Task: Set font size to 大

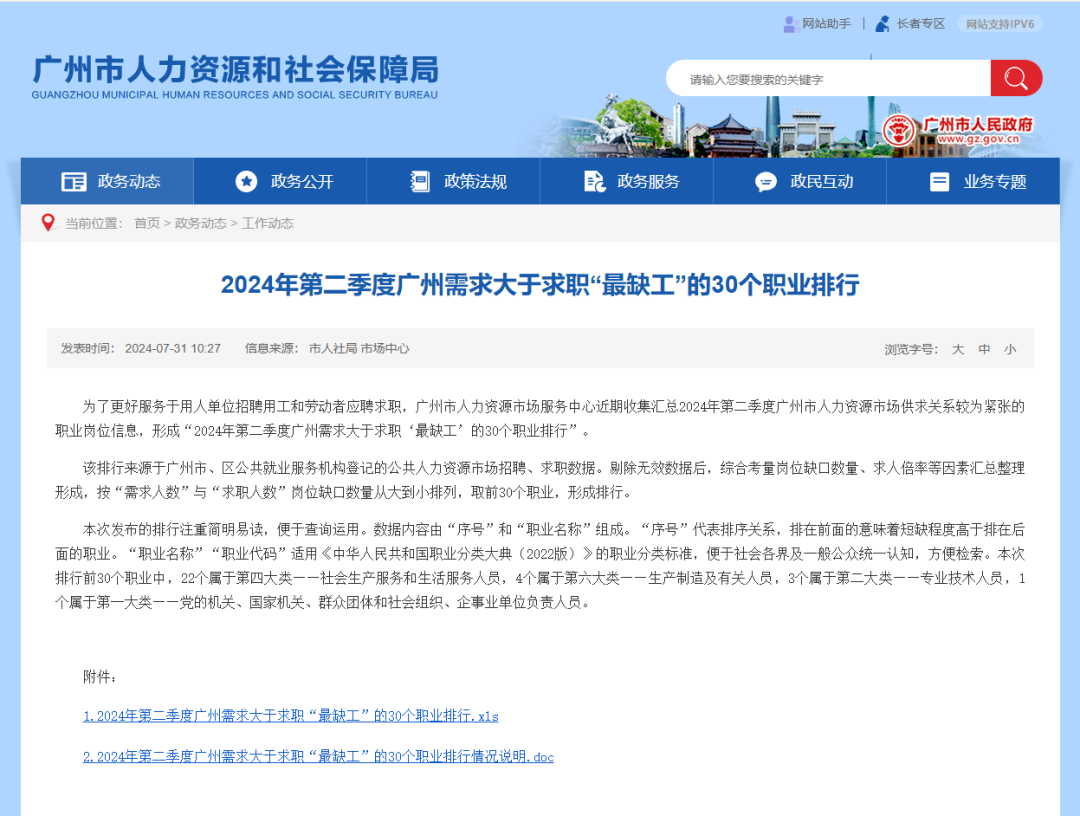Action: 957,349
